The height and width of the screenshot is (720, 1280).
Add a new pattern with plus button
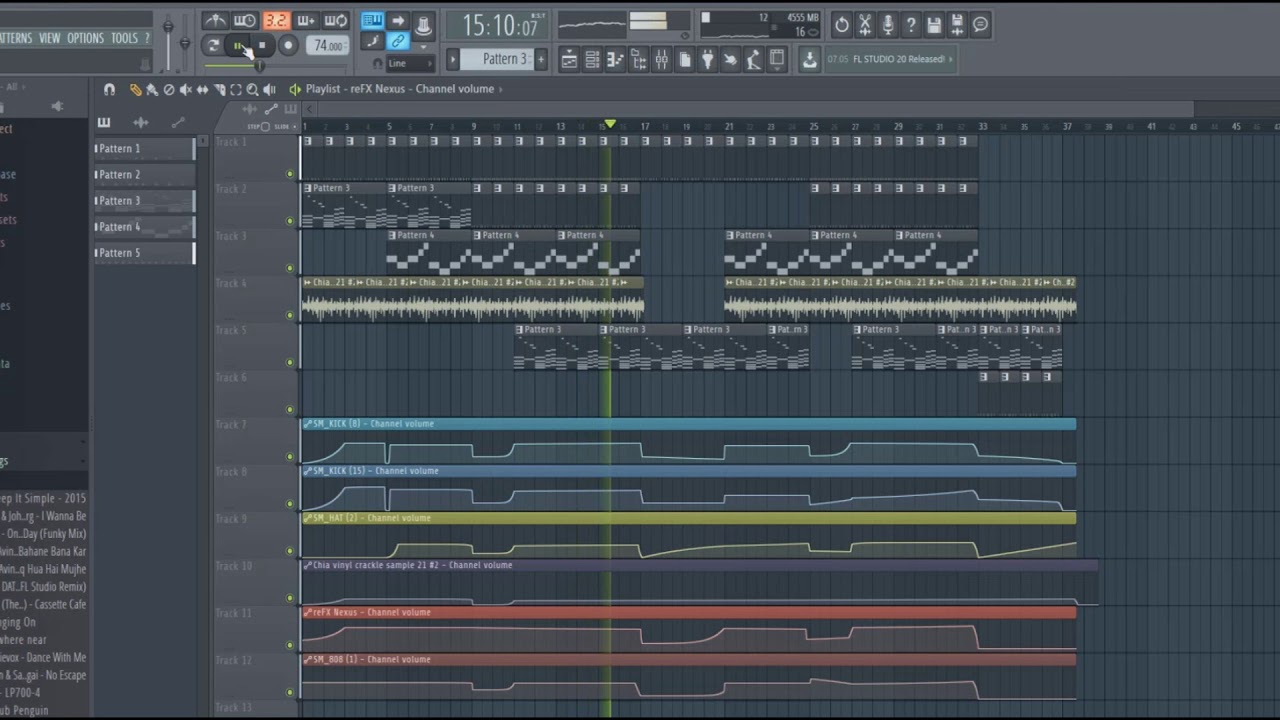pyautogui.click(x=541, y=59)
